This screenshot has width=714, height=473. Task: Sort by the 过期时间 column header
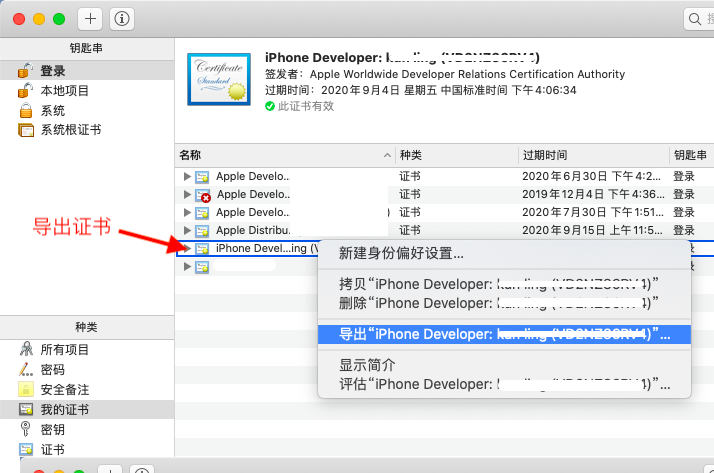click(x=594, y=155)
